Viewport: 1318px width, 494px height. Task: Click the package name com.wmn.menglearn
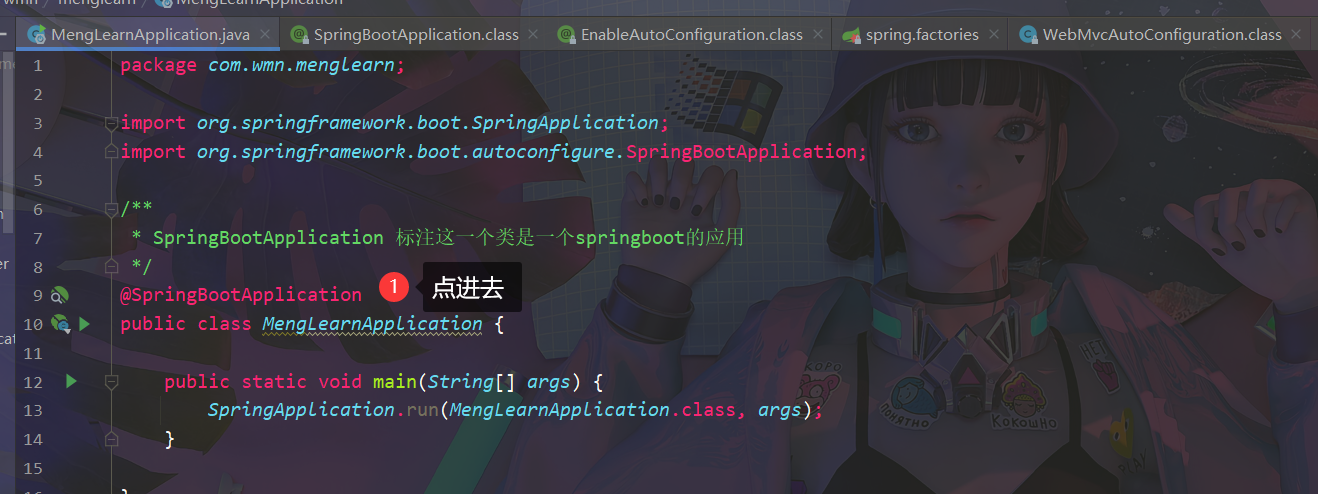(302, 66)
